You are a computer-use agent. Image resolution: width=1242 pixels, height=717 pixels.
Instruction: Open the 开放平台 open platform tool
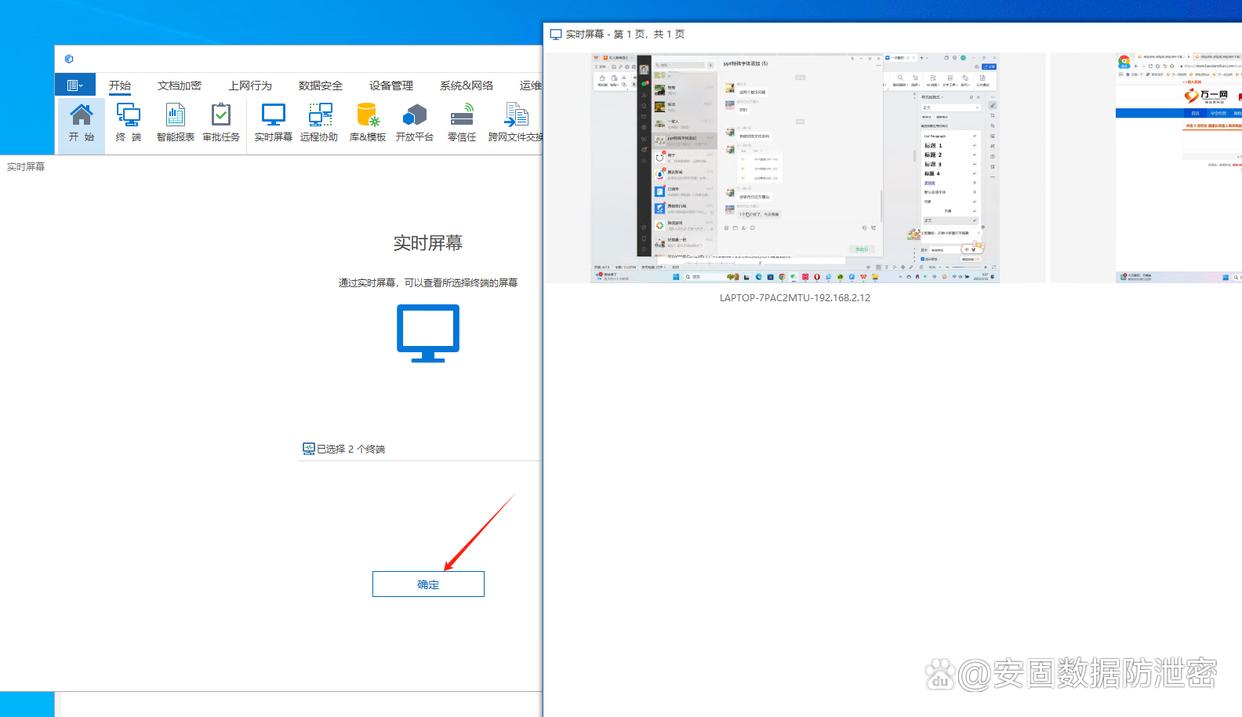414,124
